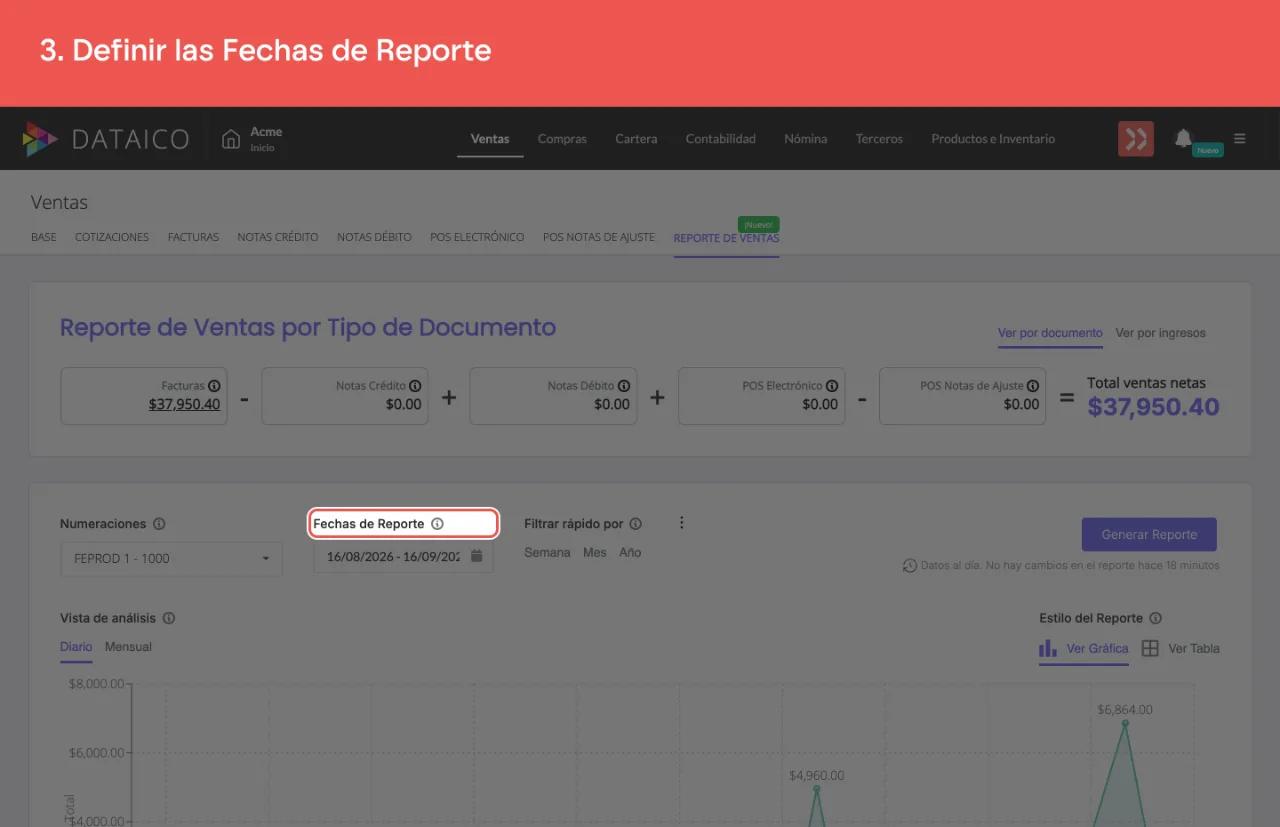1280x827 pixels.
Task: Click the red double-chevron icon
Action: (x=1136, y=139)
